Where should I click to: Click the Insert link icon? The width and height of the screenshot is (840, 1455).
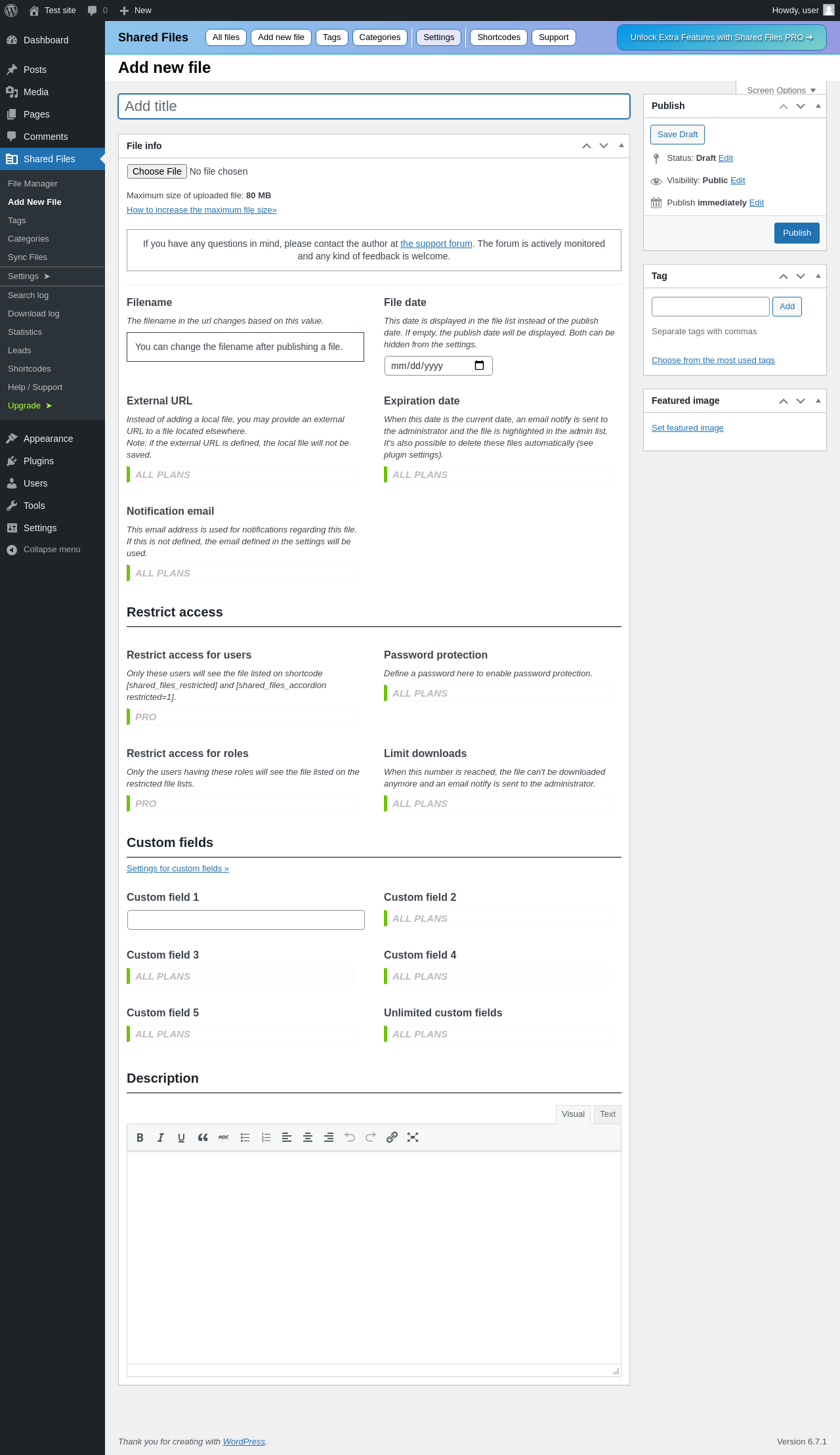pyautogui.click(x=392, y=1137)
